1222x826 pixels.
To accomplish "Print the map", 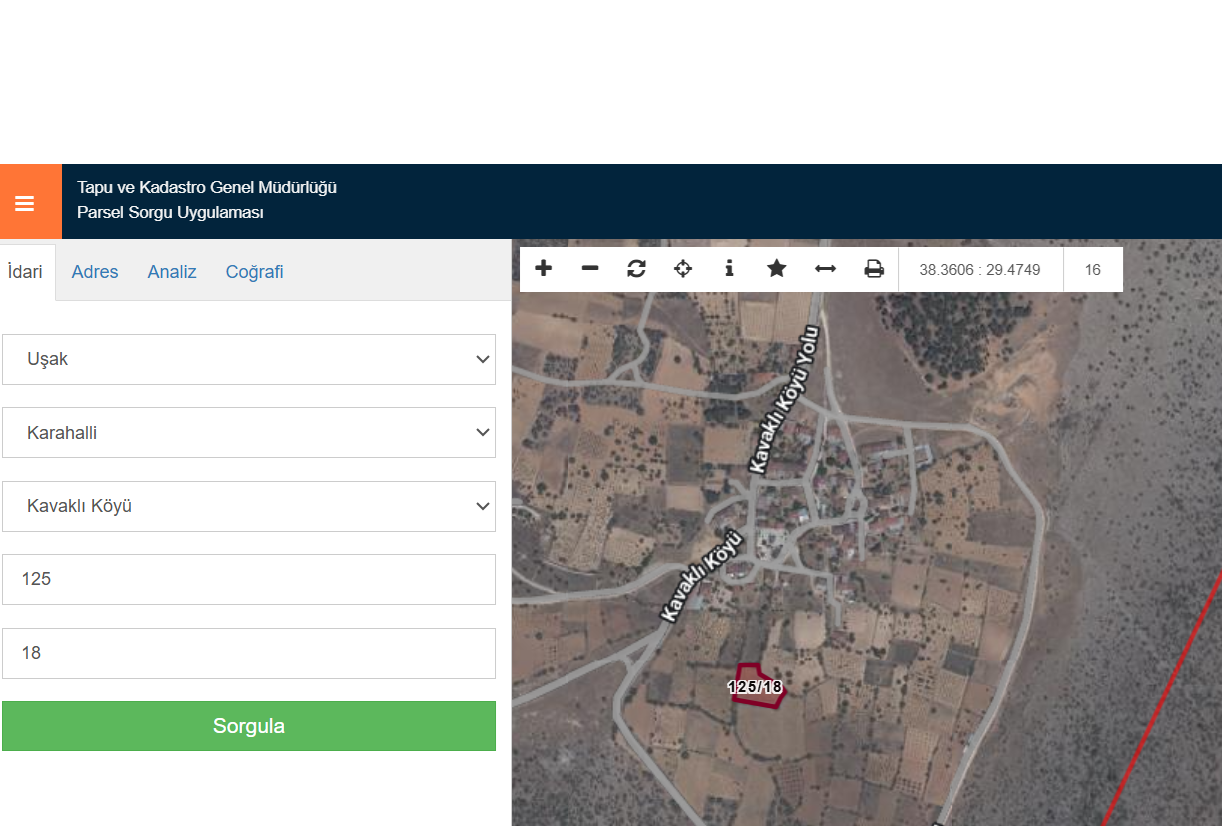I will tap(874, 269).
